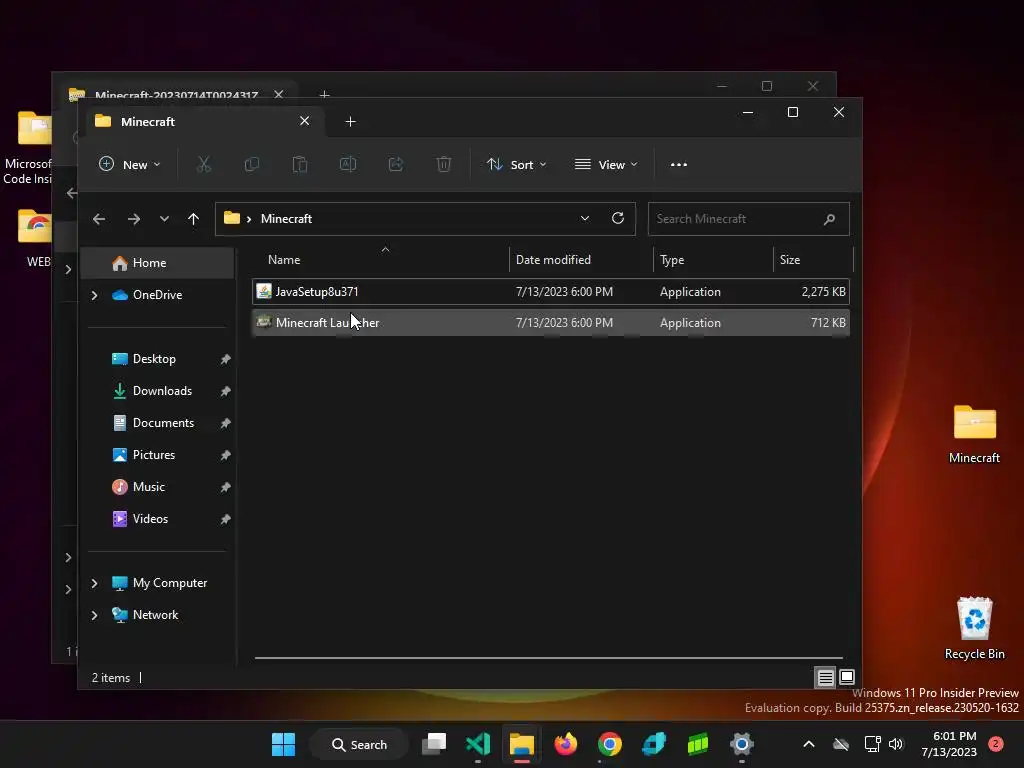Click the Paste clipboard icon in toolbar
Screen dimensions: 1024x768
[x=300, y=165]
